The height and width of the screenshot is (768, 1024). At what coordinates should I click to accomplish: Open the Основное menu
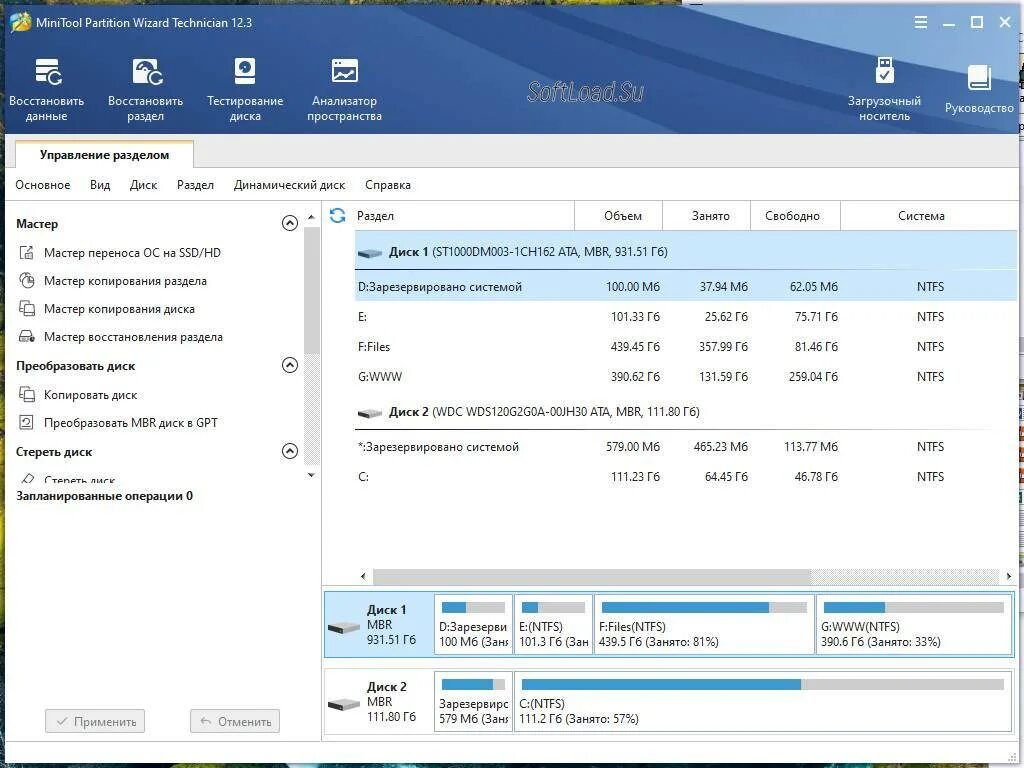coord(43,185)
